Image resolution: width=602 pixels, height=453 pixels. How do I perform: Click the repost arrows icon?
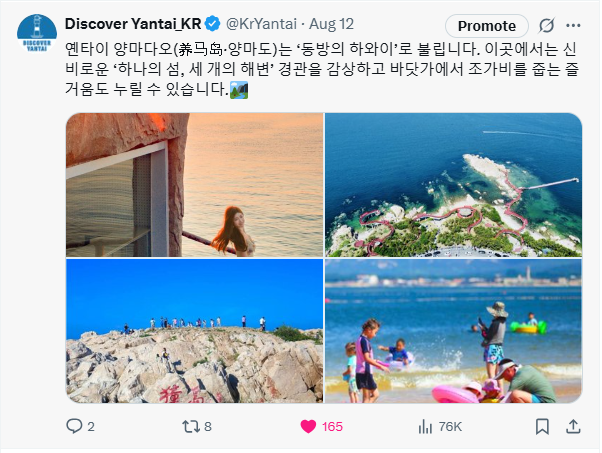point(191,427)
